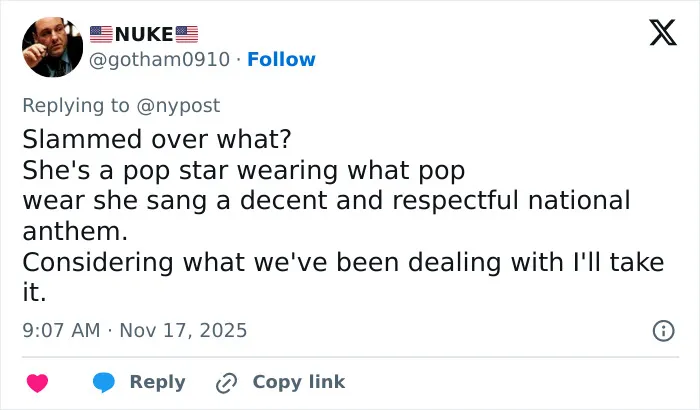Click the line 'She's a pop star'

pyautogui.click(x=244, y=170)
